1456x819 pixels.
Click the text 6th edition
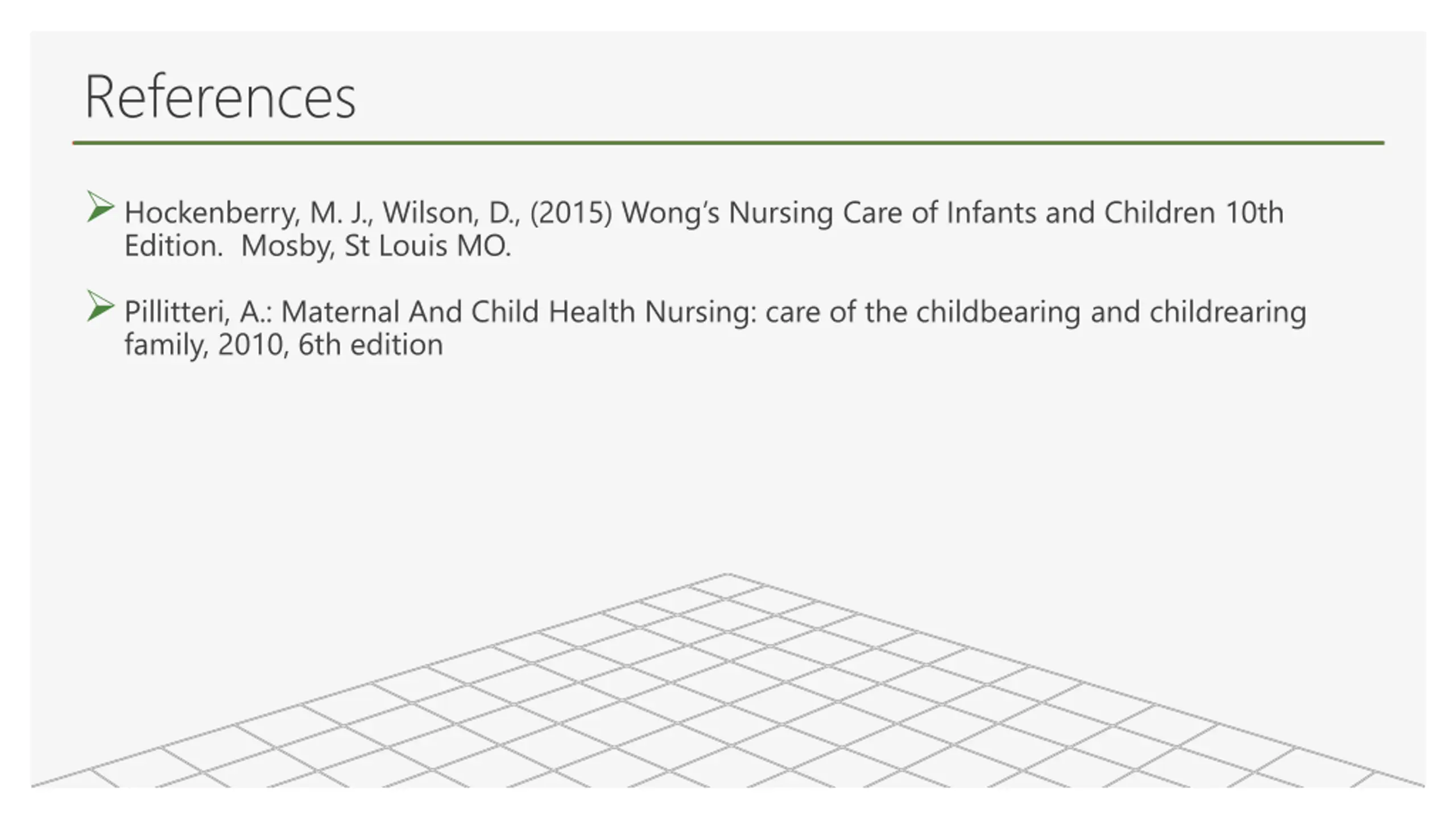pos(371,345)
